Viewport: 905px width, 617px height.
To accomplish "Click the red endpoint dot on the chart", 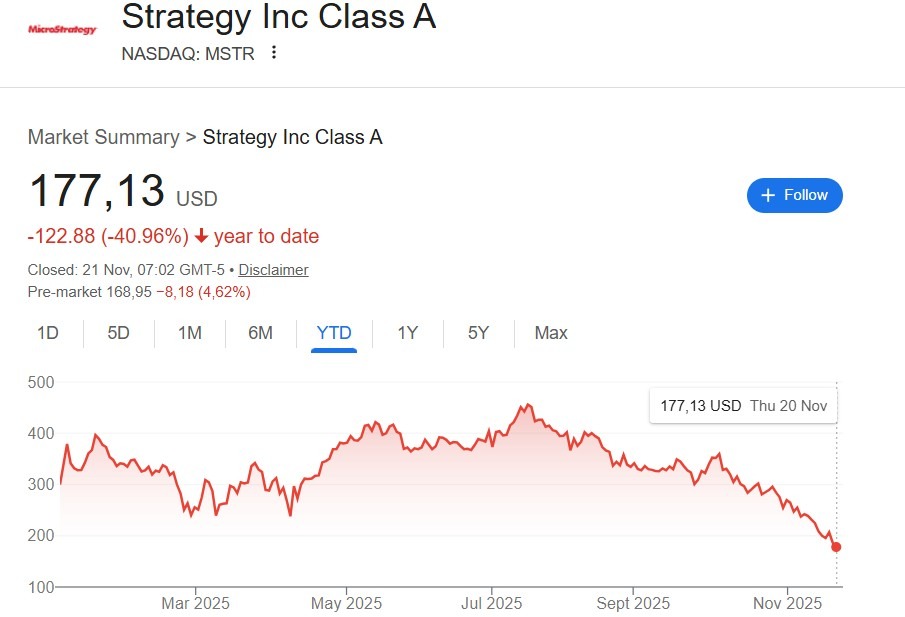I will click(836, 547).
